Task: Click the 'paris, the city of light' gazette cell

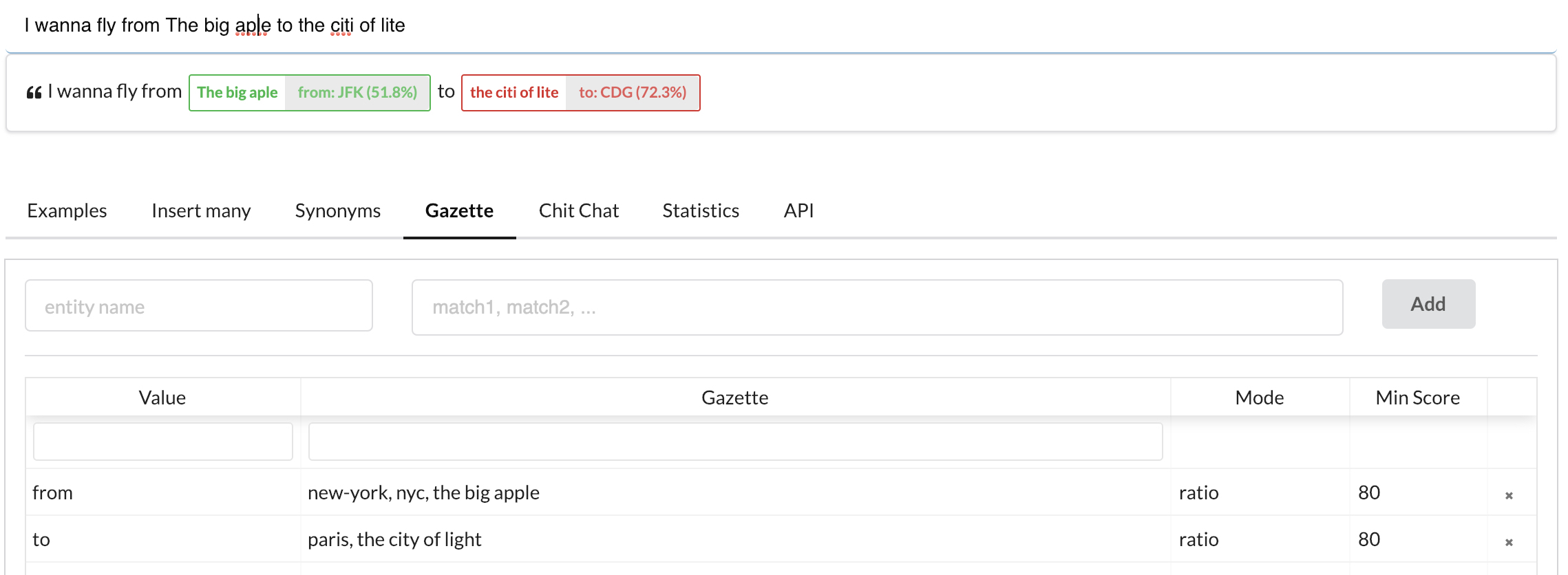Action: pyautogui.click(x=394, y=539)
